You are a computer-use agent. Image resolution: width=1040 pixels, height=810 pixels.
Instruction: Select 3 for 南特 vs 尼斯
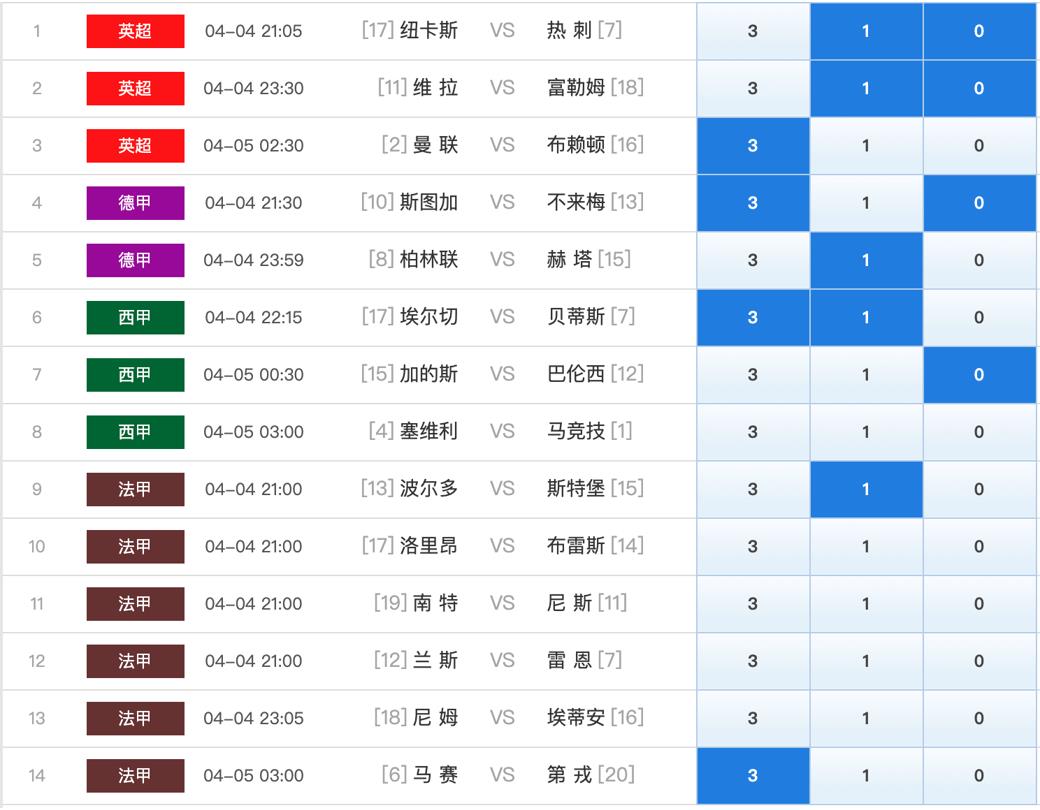click(753, 604)
